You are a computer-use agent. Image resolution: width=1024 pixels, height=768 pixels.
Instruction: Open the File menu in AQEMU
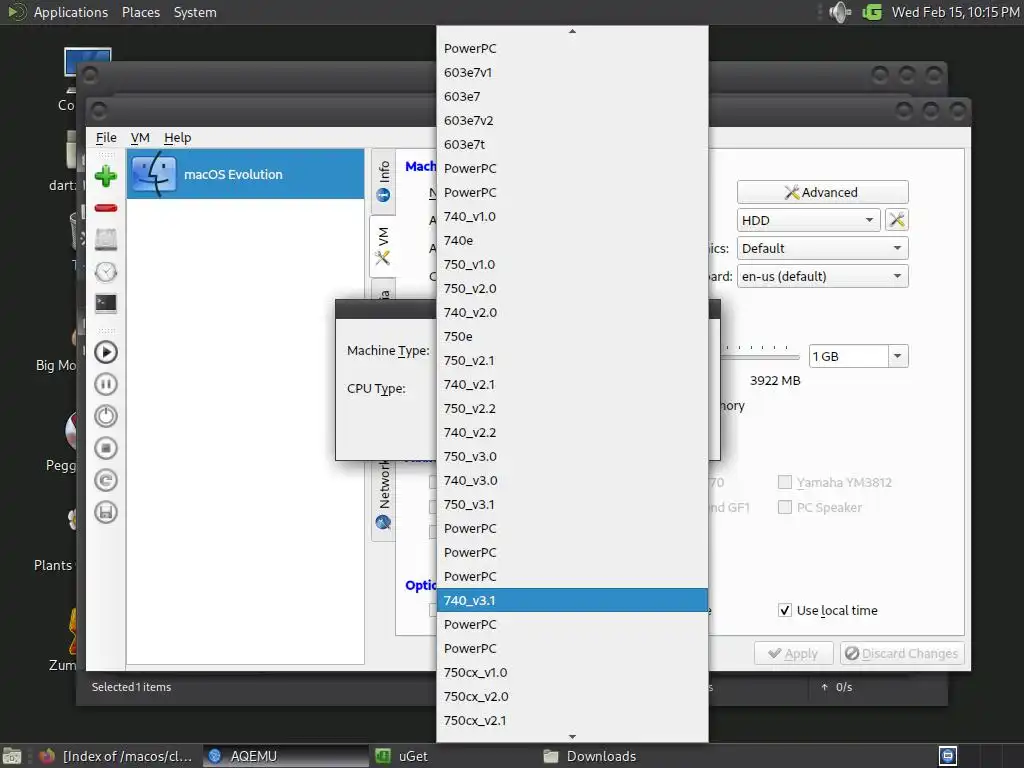coord(106,138)
